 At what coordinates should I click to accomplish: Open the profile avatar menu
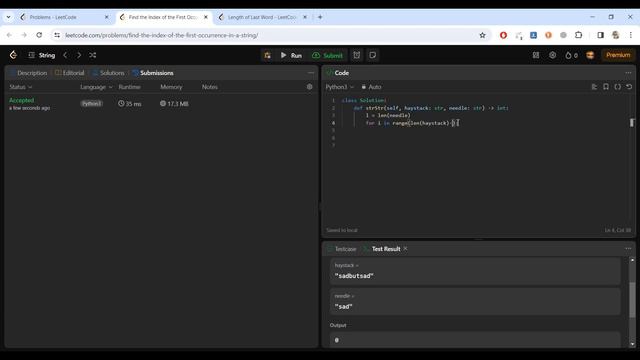tap(590, 55)
